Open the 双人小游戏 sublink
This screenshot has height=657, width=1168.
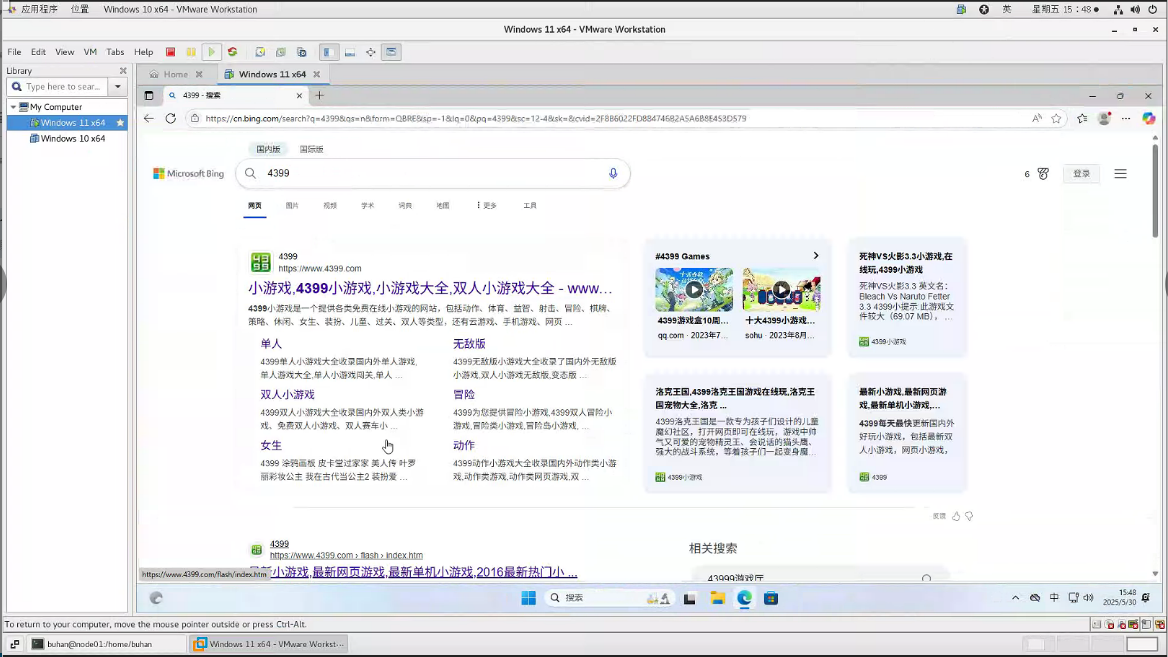coord(288,394)
